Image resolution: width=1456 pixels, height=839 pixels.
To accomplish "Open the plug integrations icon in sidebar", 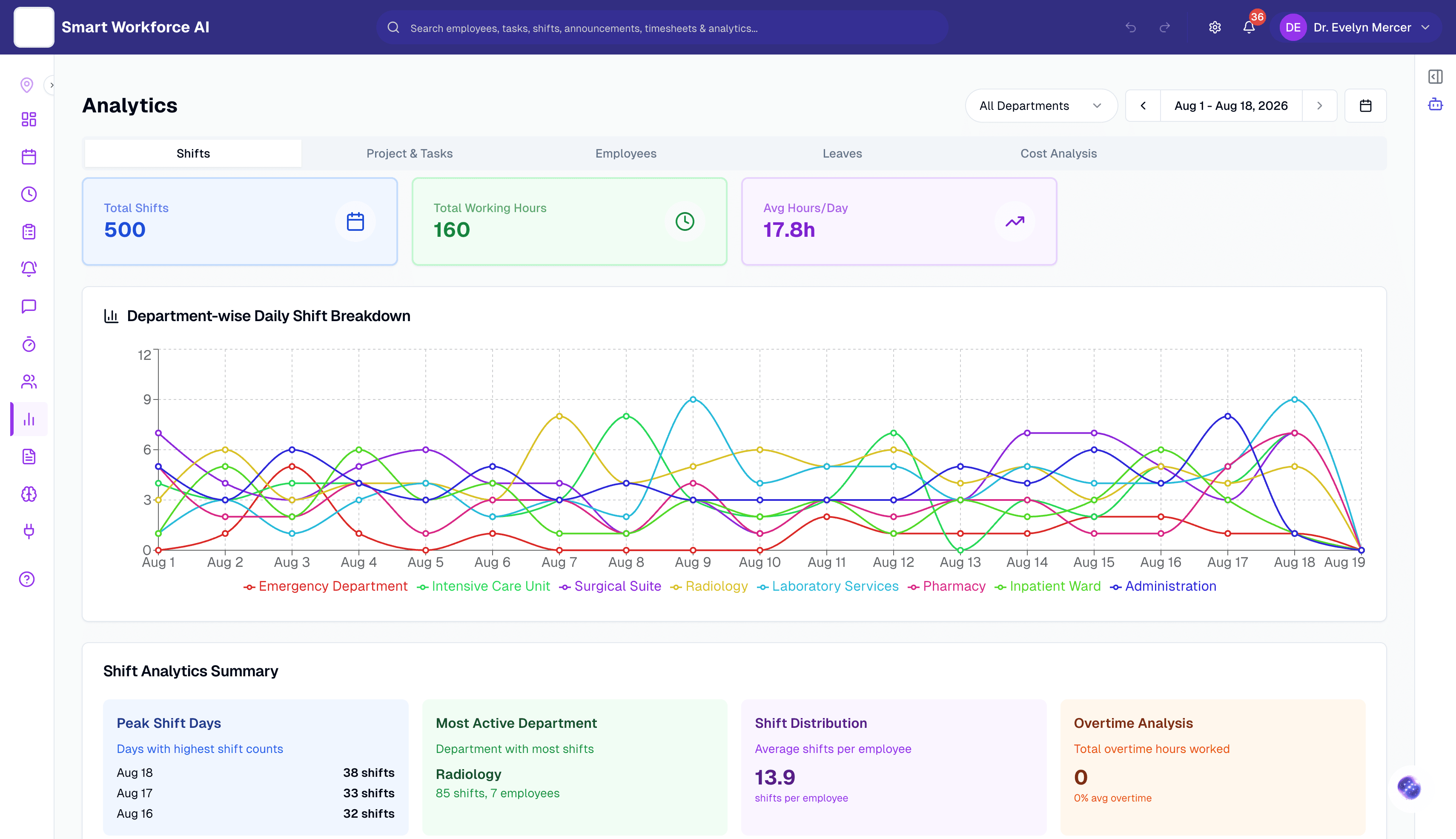I will (29, 531).
